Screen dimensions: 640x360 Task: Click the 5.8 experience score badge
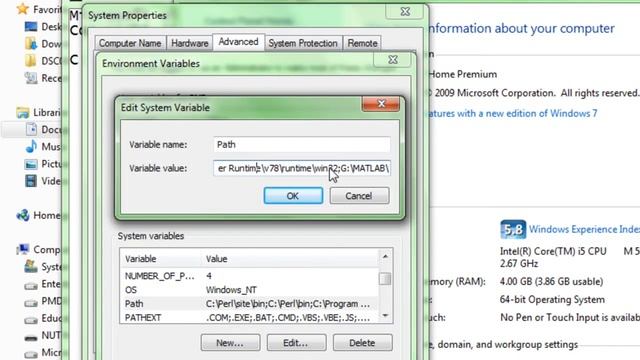coord(513,230)
